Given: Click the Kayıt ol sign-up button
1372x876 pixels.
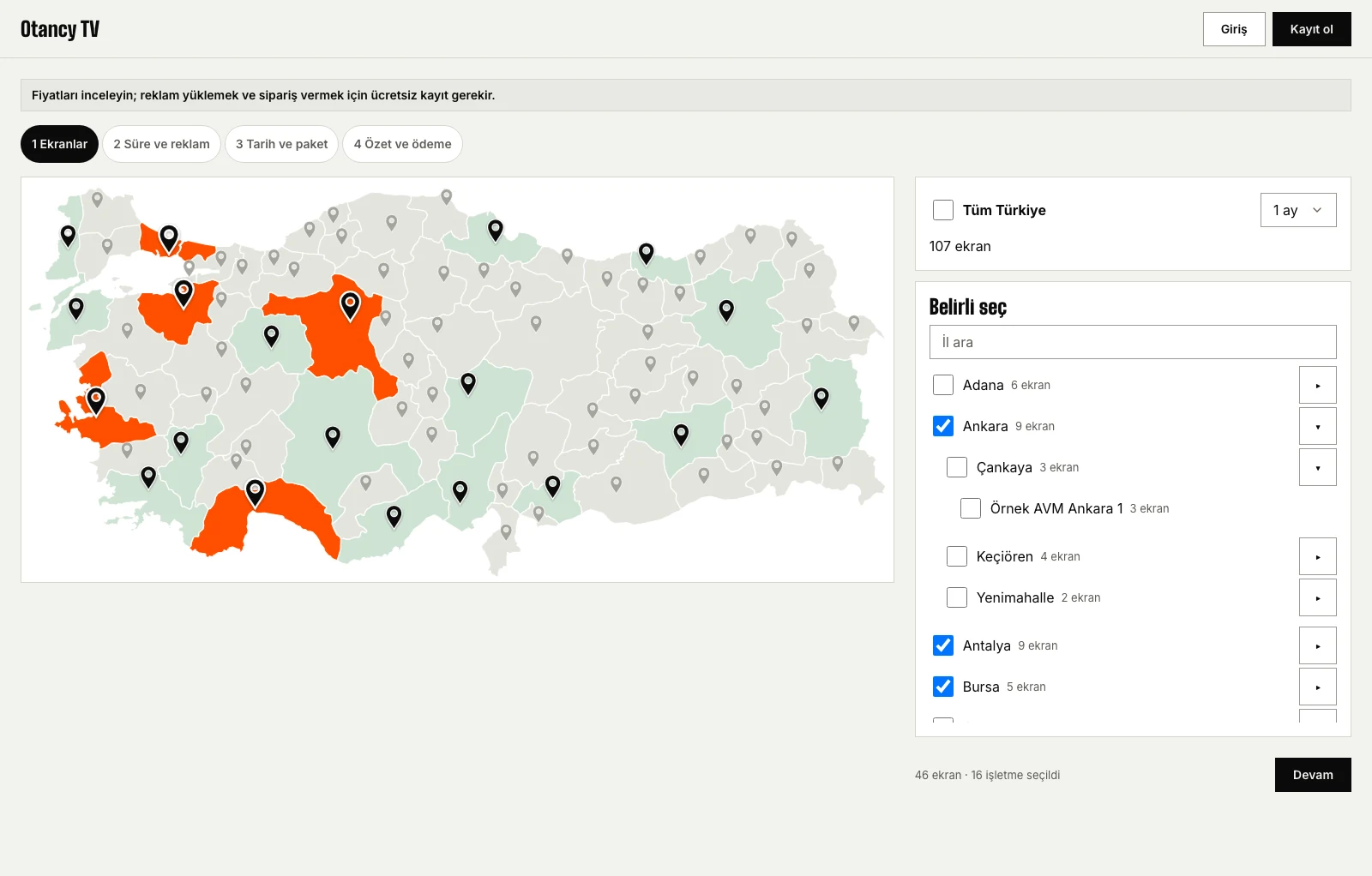Looking at the screenshot, I should pos(1312,29).
